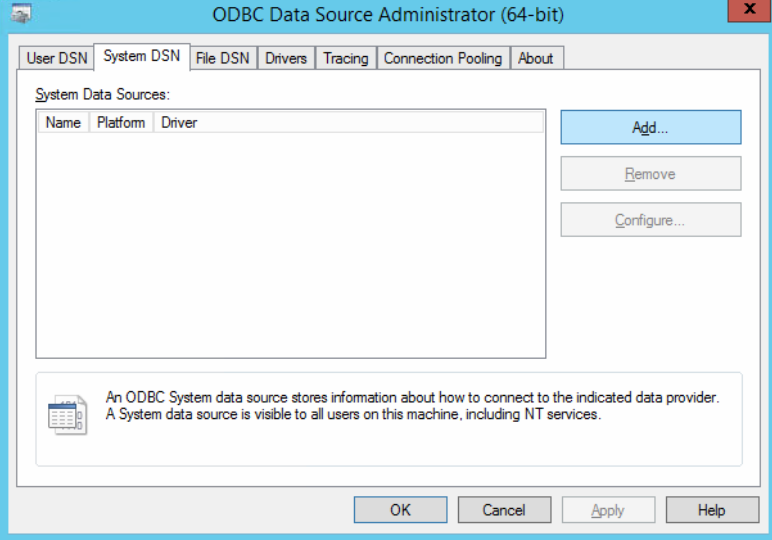Dismiss dialog with Cancel button

(x=504, y=509)
